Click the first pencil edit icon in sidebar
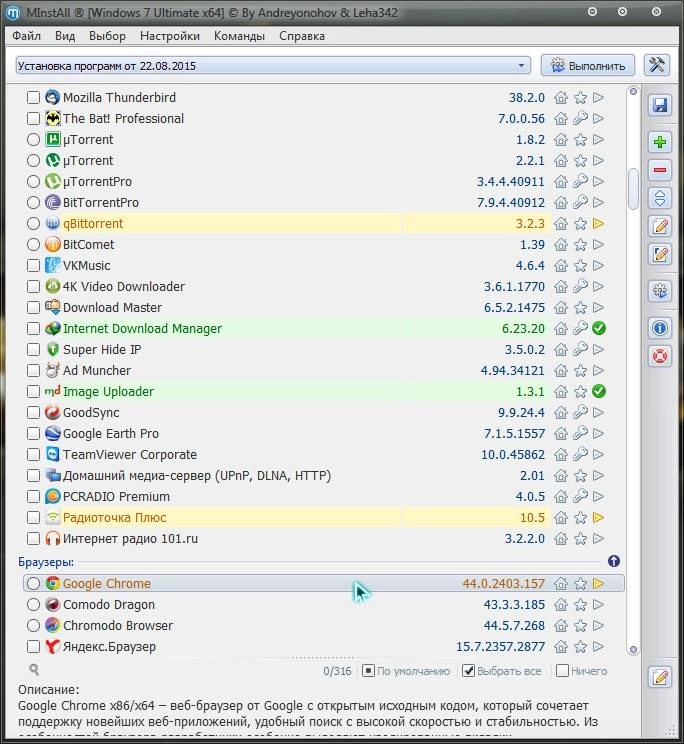The height and width of the screenshot is (744, 684). (x=660, y=226)
